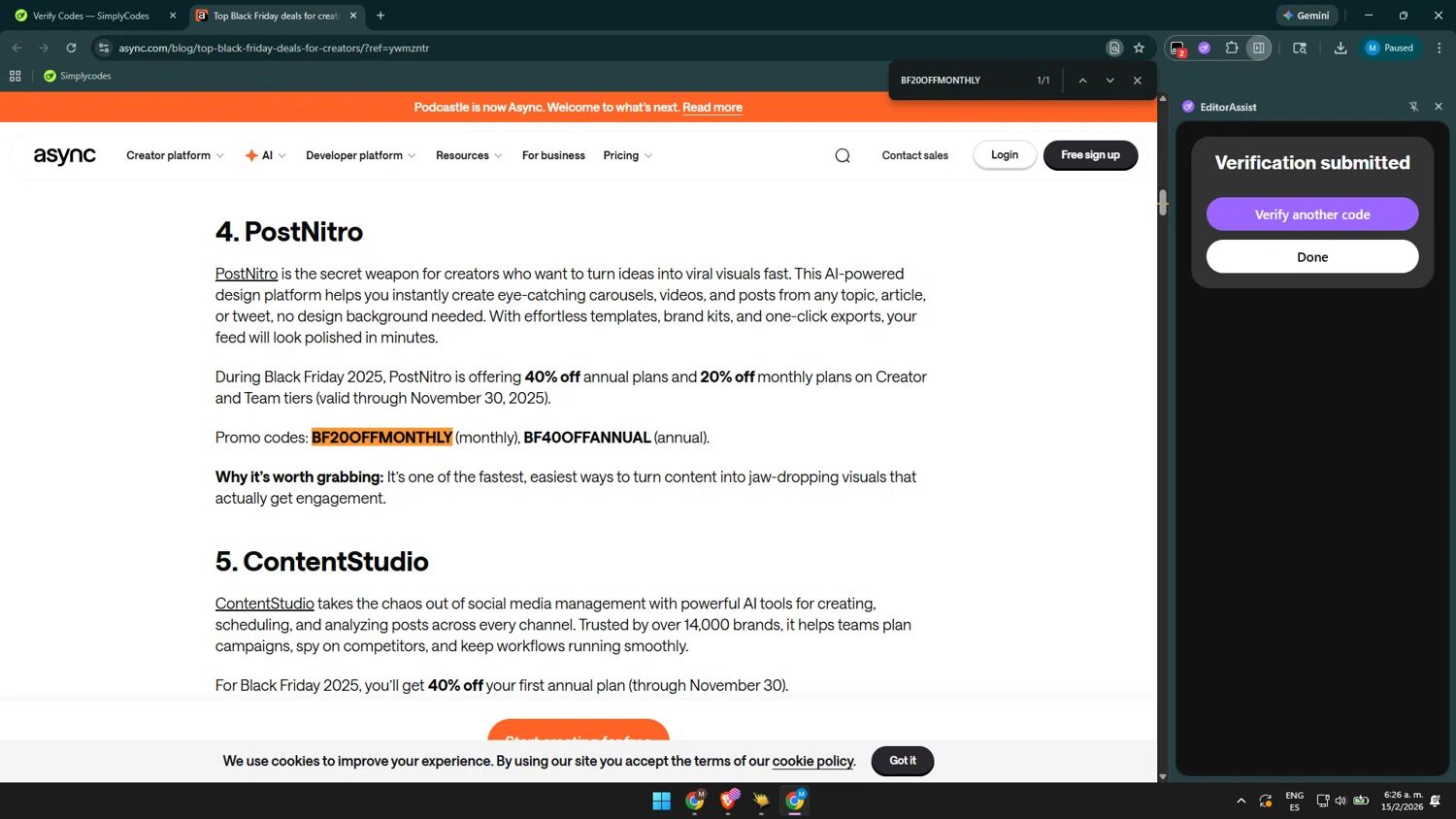Open the Chrome profile Paused button
1456x819 pixels.
point(1391,48)
